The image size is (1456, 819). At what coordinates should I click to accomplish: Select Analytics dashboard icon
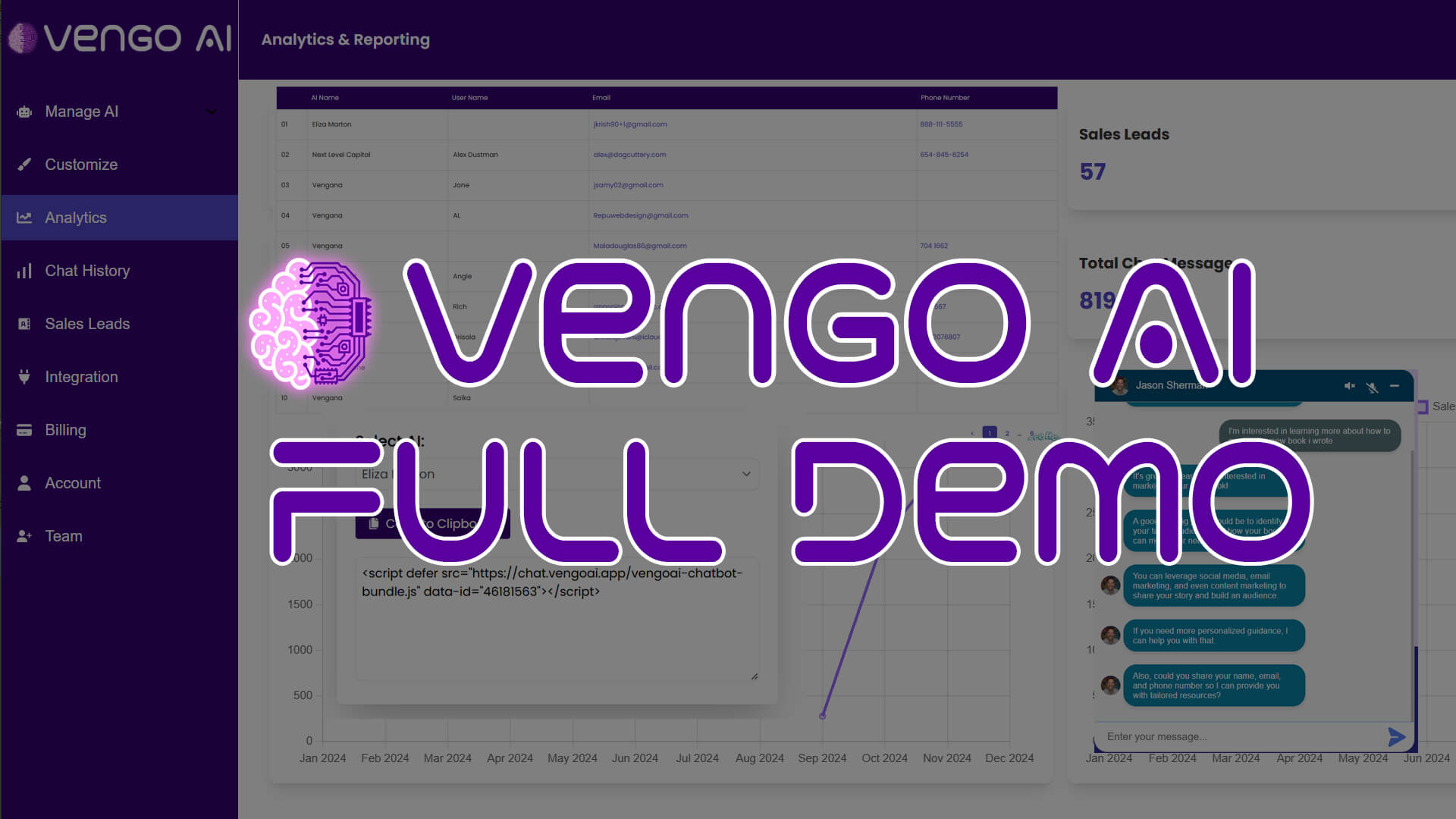[25, 217]
